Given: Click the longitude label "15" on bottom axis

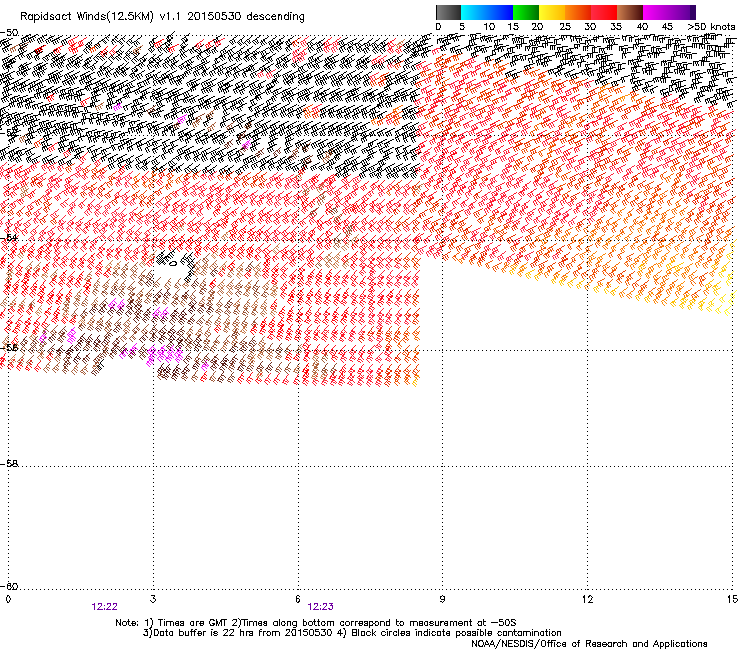Looking at the screenshot, I should 732,599.
